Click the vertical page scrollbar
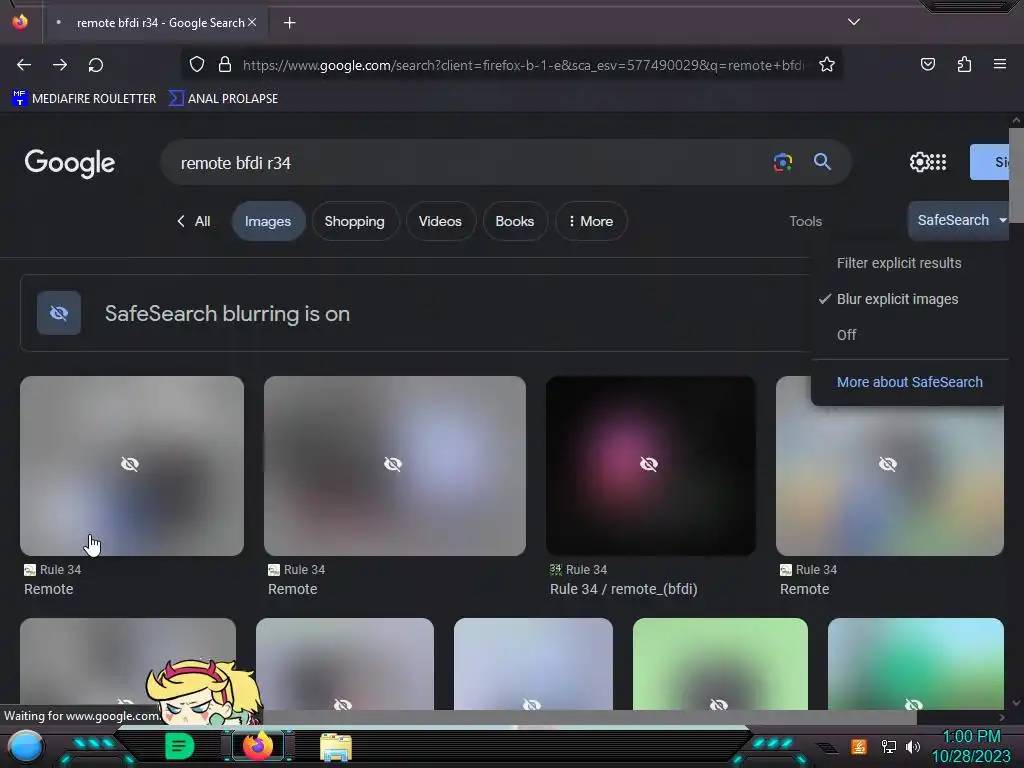The width and height of the screenshot is (1024, 768). (1016, 175)
